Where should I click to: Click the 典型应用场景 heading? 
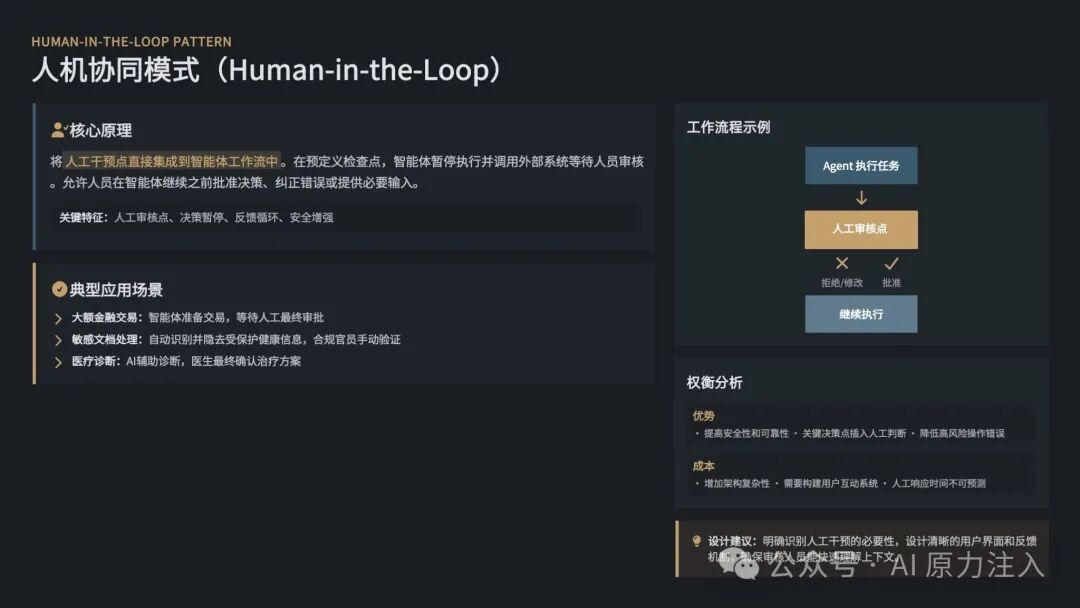116,290
